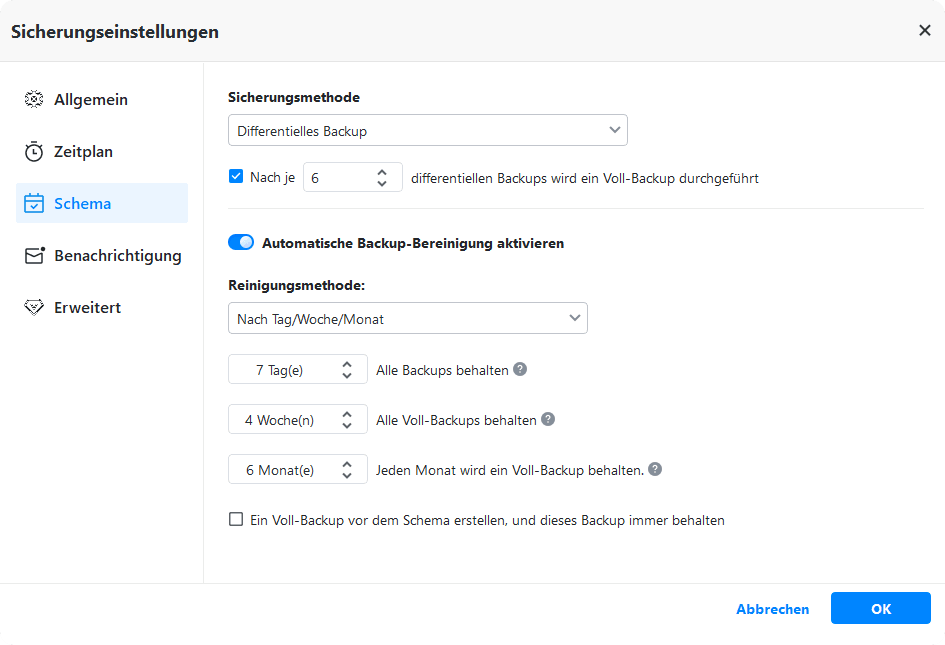Click help icon beside 'Alle Backups behalten'
Screen dimensions: 945x645
pos(520,369)
